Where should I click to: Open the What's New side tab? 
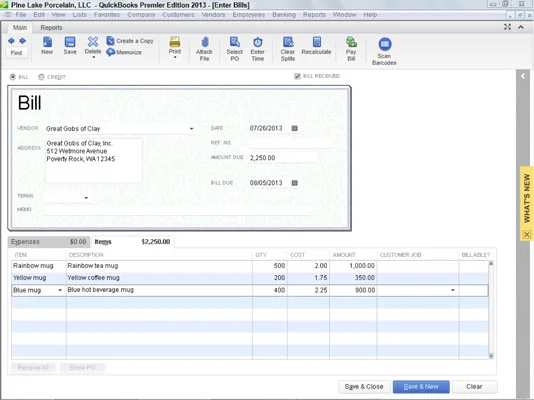tap(527, 198)
